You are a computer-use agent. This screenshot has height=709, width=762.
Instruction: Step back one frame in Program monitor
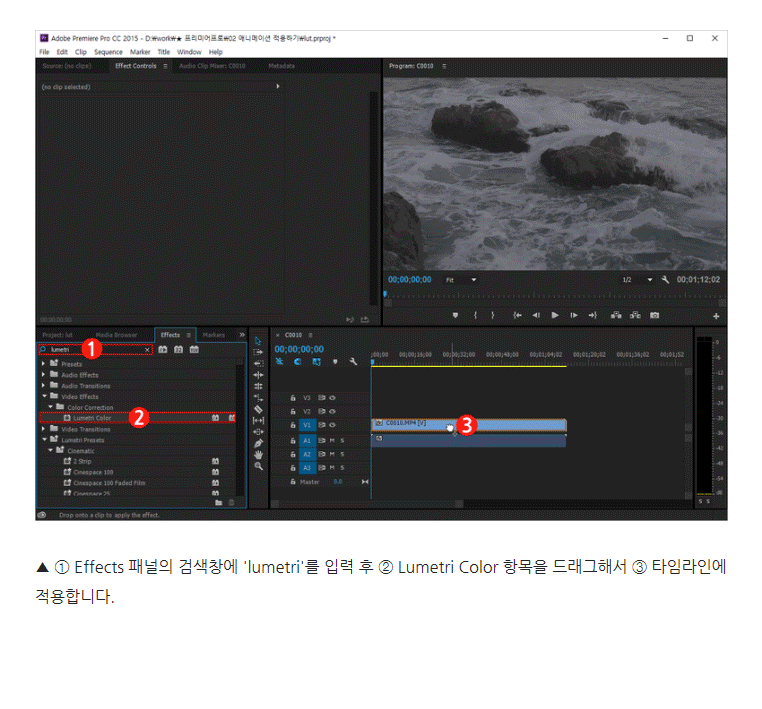(x=536, y=315)
